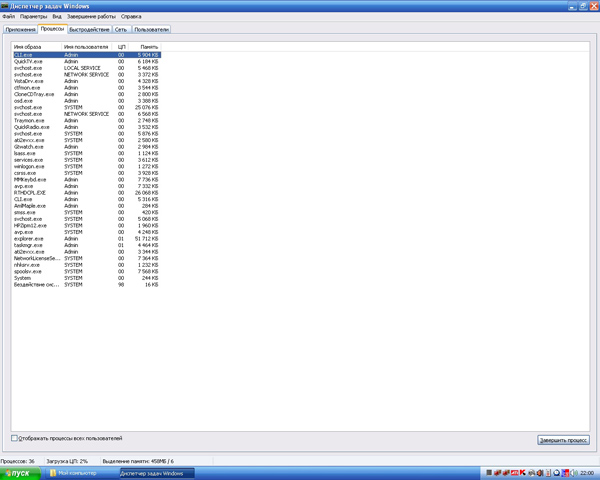The image size is (600, 480).
Task: Select the Traymon.exe process
Action: [x=86, y=121]
